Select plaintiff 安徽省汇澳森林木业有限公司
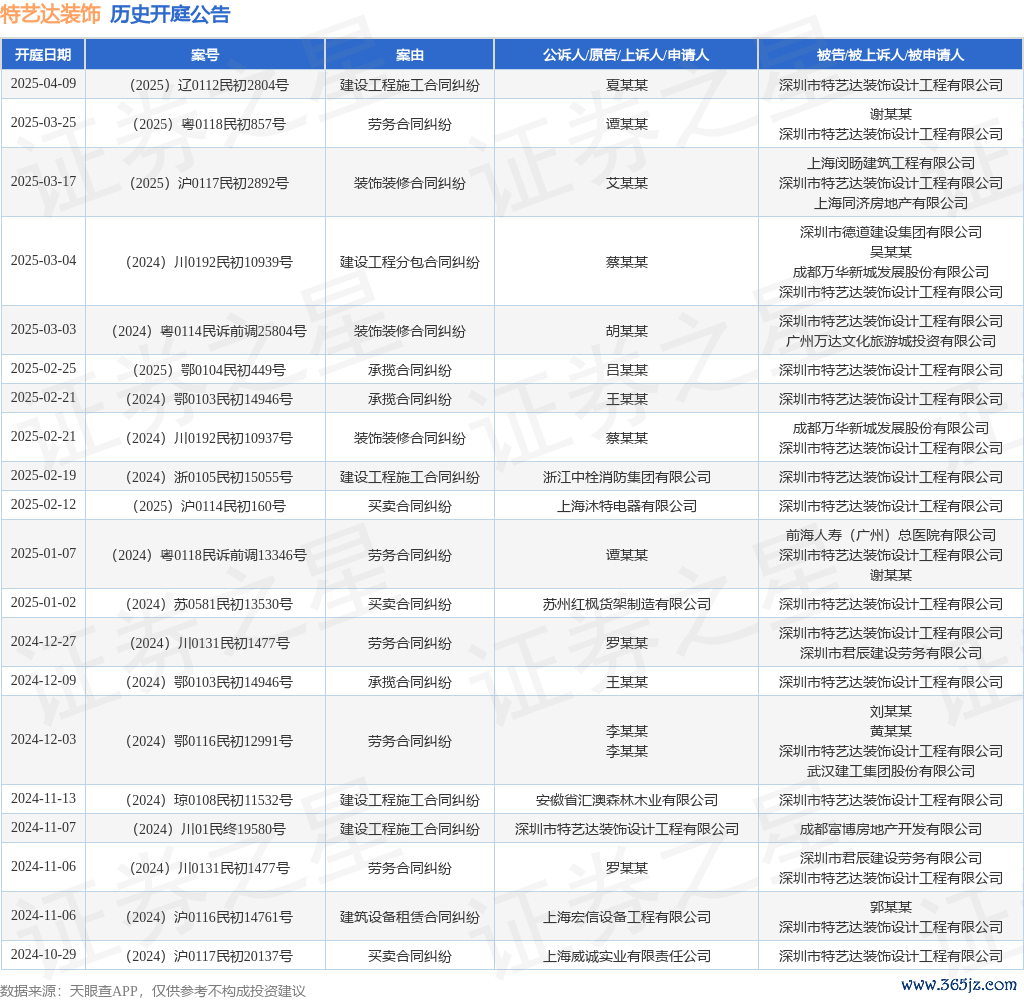This screenshot has height=1000, width=1024. 626,800
